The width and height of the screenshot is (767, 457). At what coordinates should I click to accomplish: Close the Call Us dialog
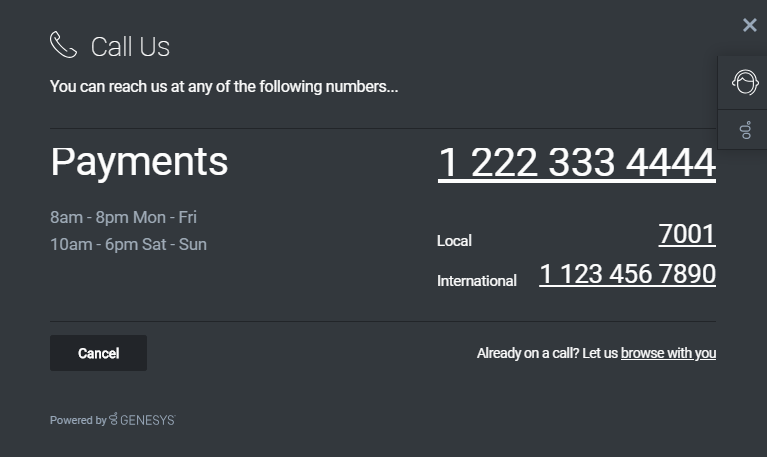coord(750,25)
